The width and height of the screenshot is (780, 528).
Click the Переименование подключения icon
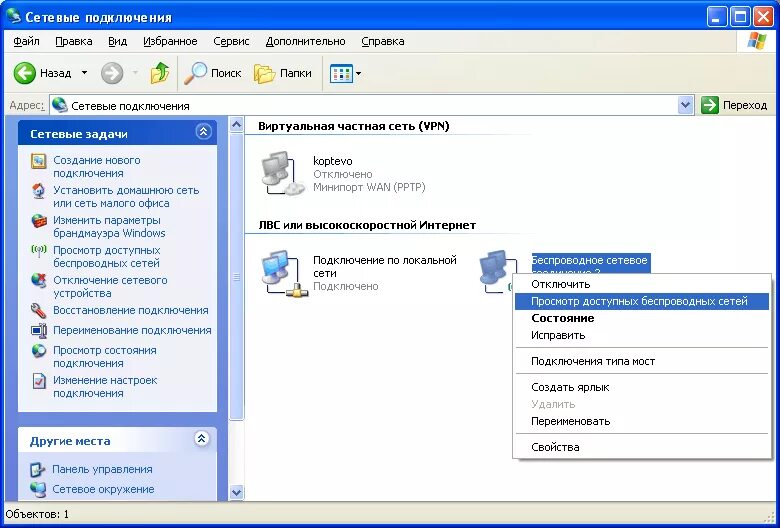[38, 330]
